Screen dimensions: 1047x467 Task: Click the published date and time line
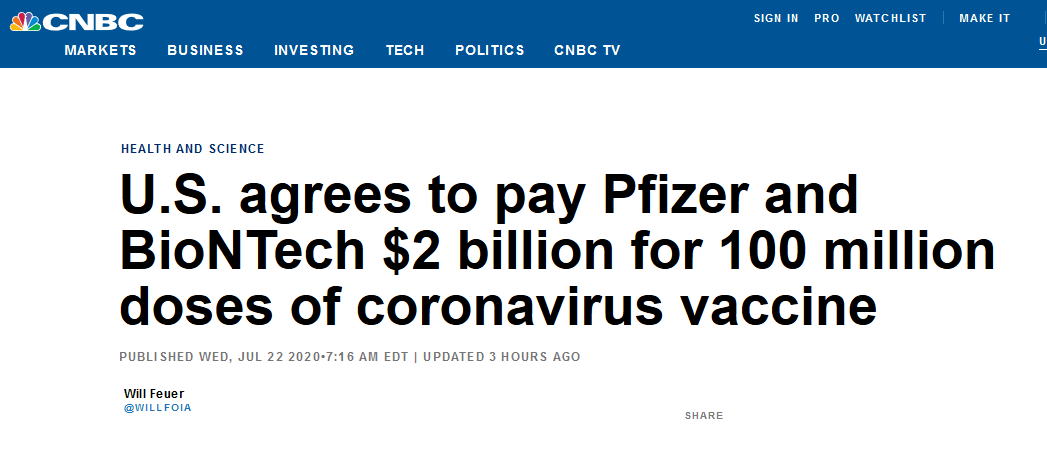tap(263, 357)
